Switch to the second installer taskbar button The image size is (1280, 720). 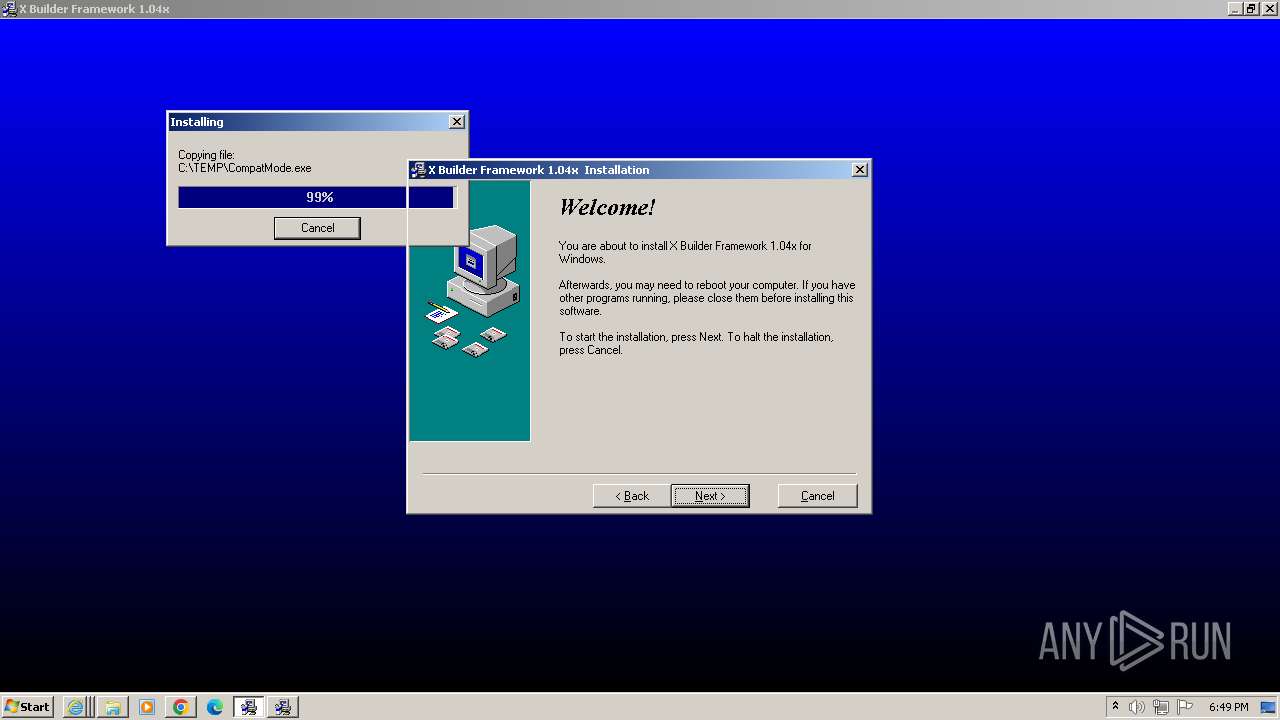283,707
